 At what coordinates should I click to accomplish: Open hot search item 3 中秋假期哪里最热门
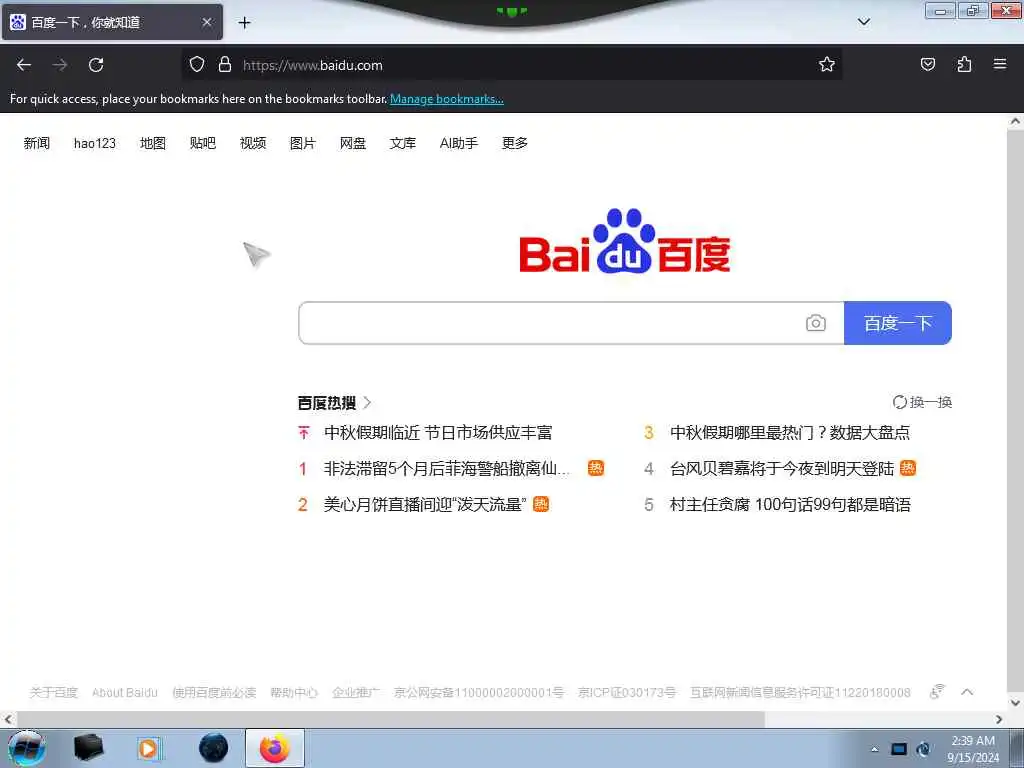click(x=790, y=432)
